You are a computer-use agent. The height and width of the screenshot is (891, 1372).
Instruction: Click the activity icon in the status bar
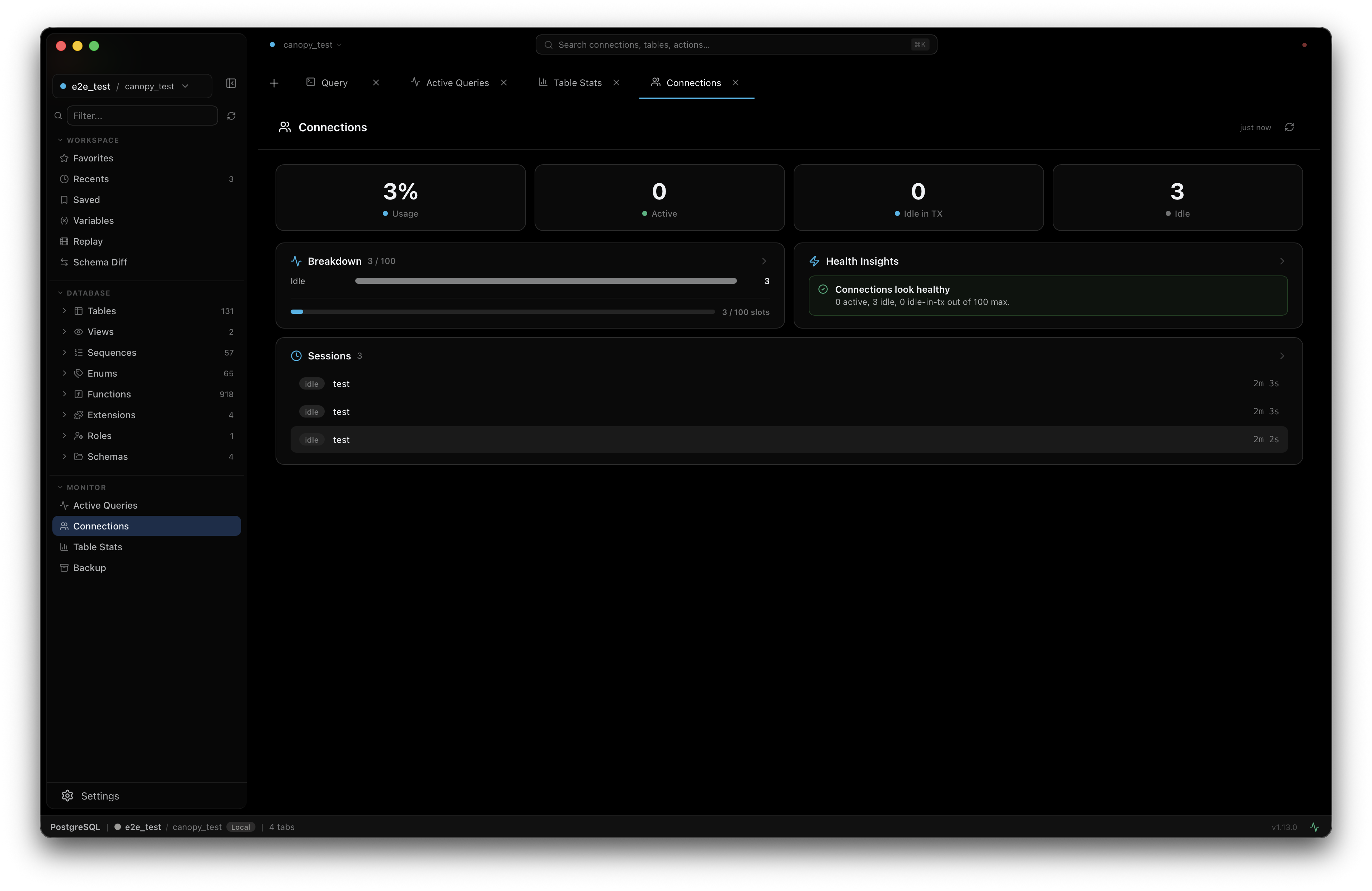1315,826
